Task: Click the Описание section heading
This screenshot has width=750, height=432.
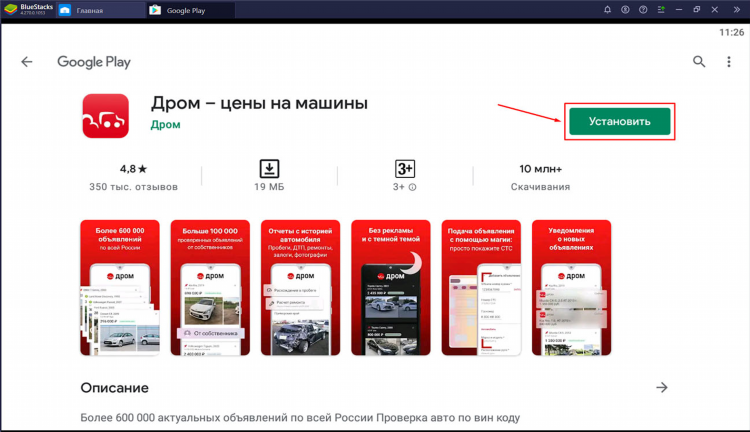Action: pos(114,388)
